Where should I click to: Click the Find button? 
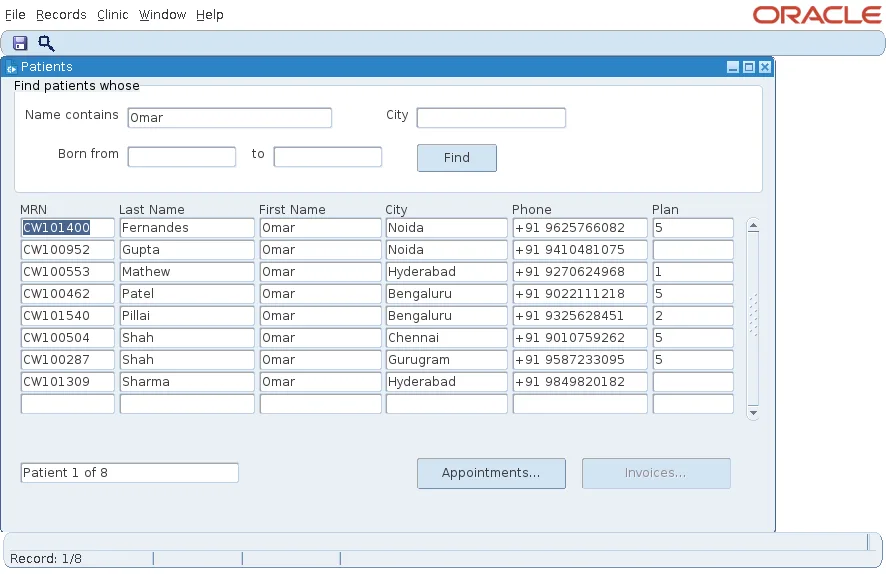tap(457, 158)
